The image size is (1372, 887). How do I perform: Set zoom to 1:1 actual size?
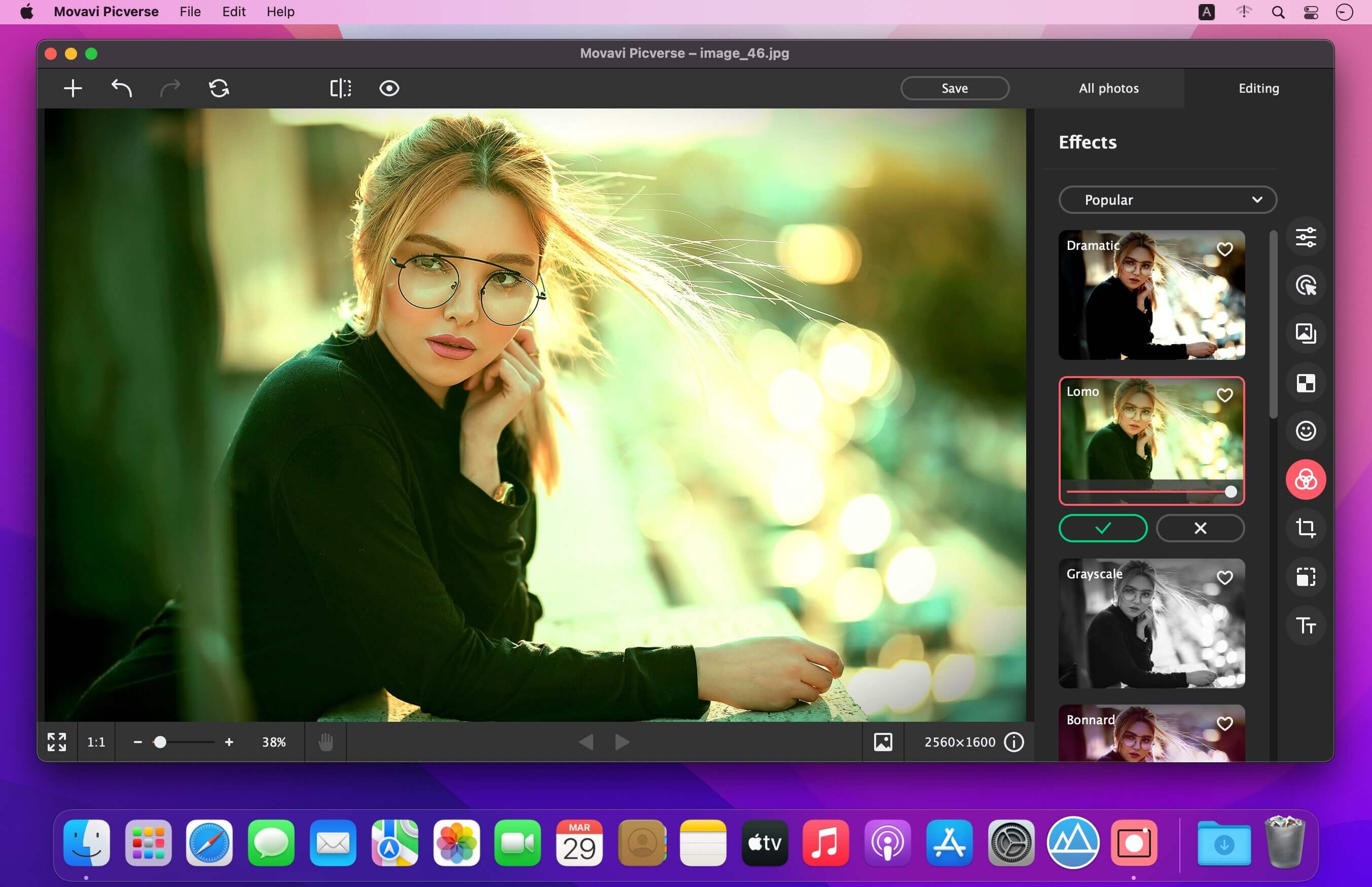click(96, 742)
